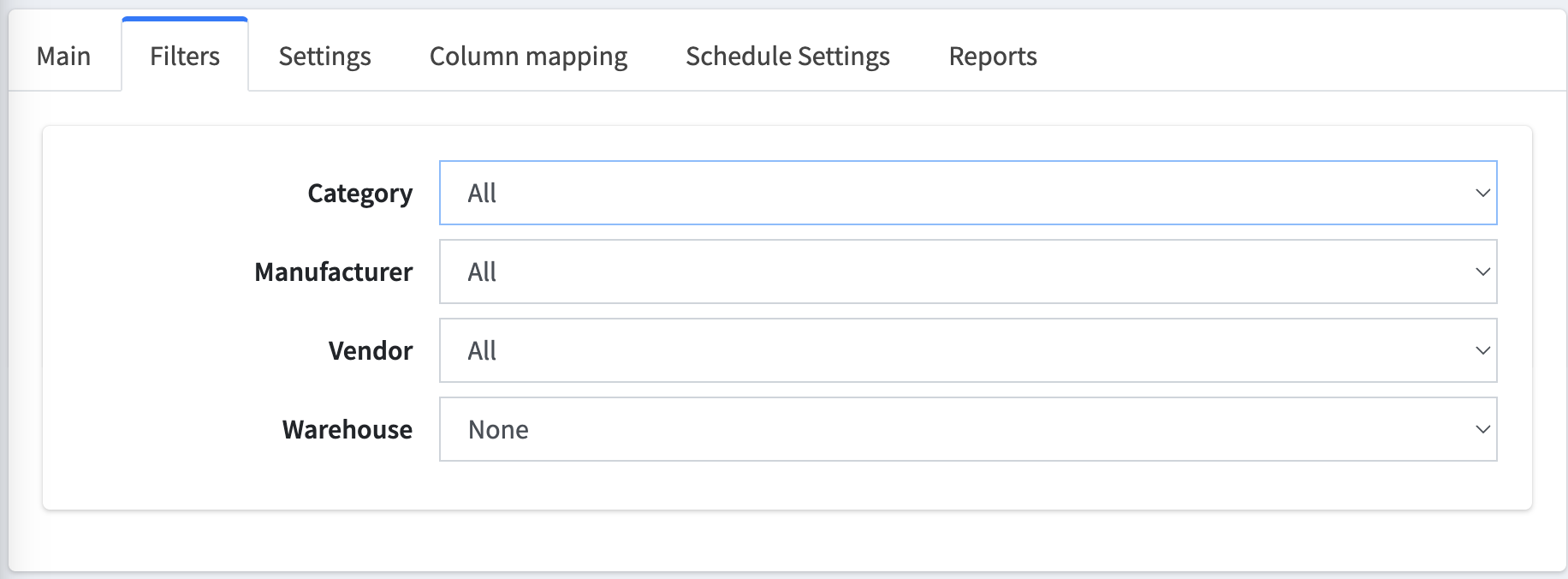Select the Filters tab
The width and height of the screenshot is (1568, 579).
click(x=185, y=57)
